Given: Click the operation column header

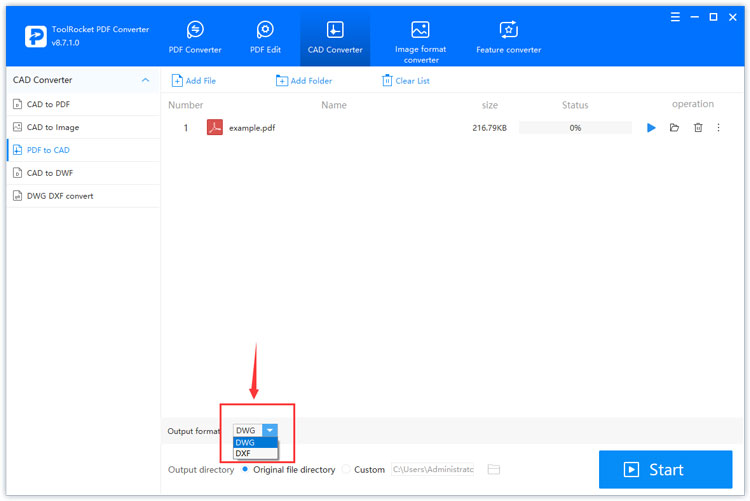Looking at the screenshot, I should pyautogui.click(x=693, y=104).
